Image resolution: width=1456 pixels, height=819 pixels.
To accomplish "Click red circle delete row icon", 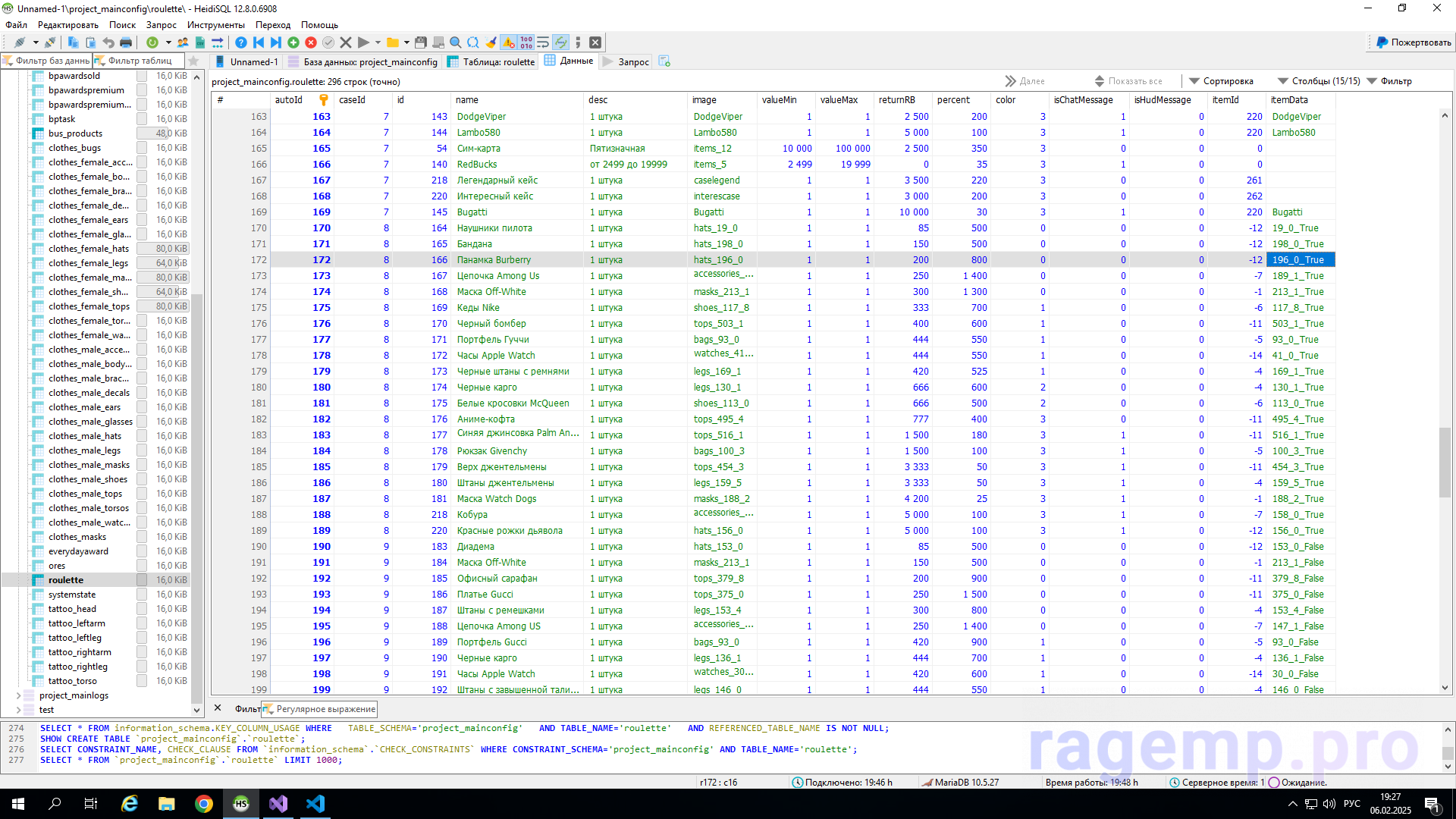I will click(311, 42).
